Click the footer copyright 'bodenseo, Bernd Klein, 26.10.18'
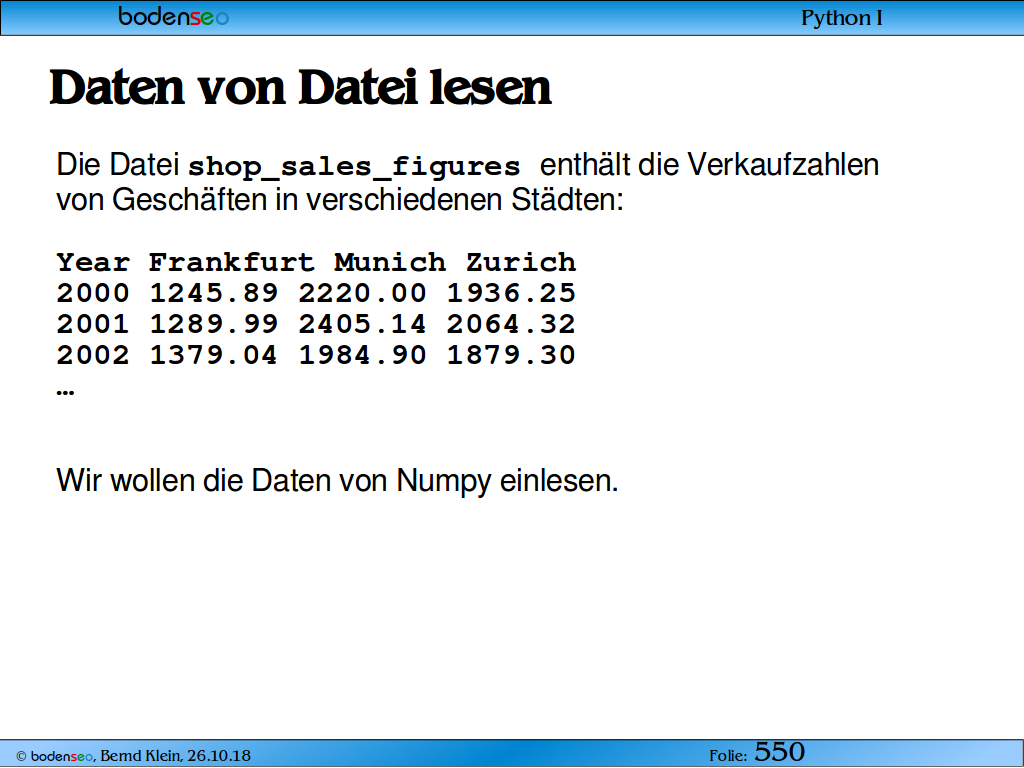The height and width of the screenshot is (768, 1024). pos(133,756)
